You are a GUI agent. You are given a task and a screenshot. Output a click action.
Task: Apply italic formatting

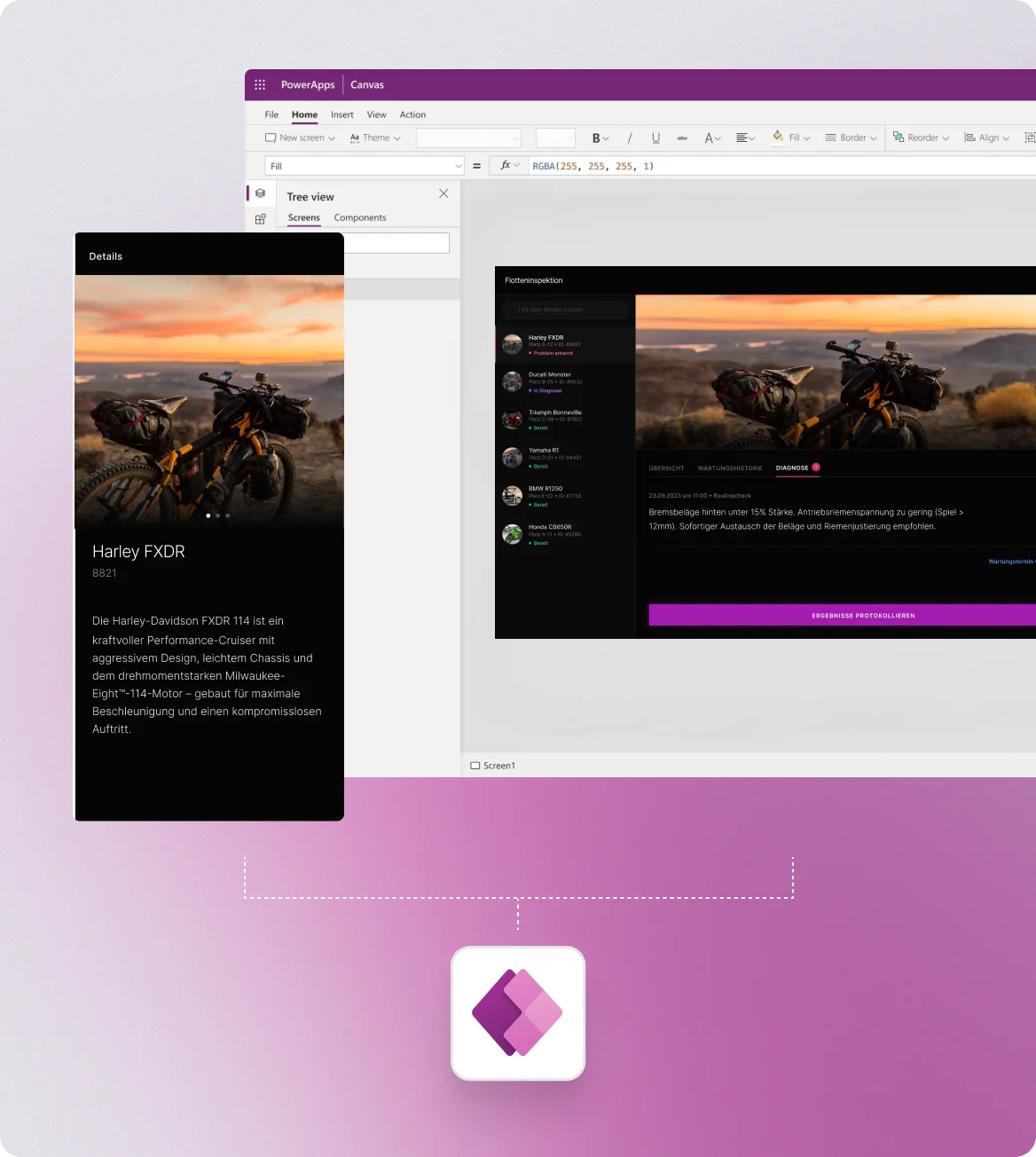pyautogui.click(x=629, y=138)
